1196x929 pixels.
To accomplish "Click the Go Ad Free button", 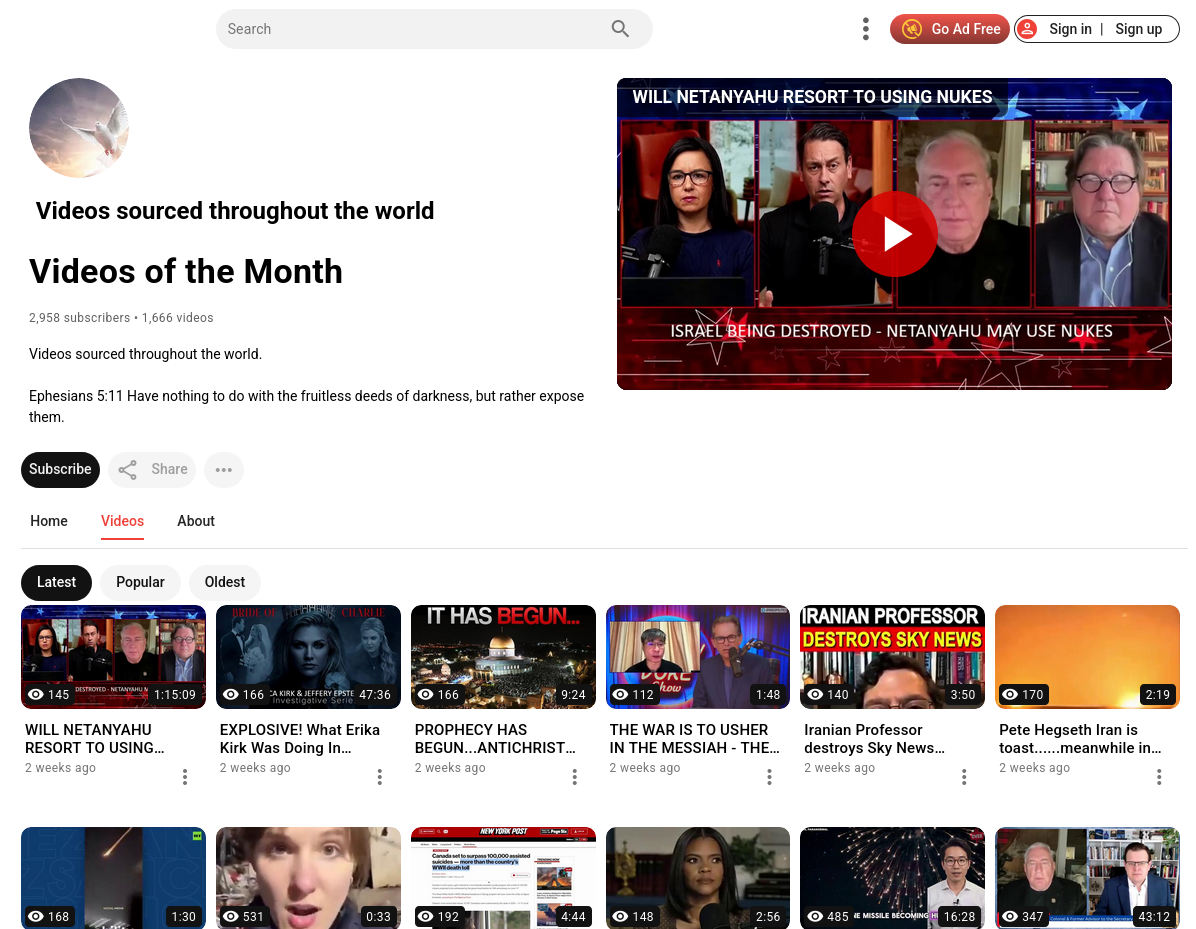I will tap(949, 29).
